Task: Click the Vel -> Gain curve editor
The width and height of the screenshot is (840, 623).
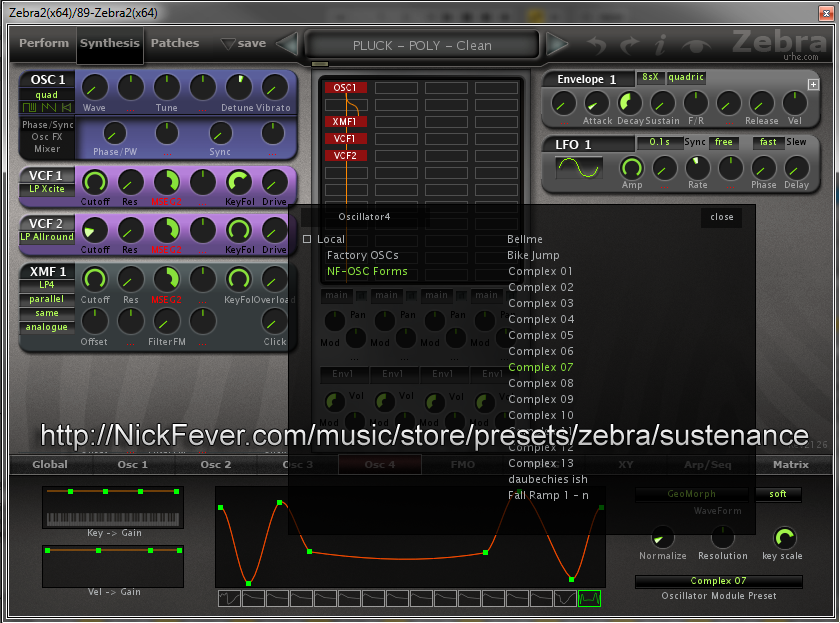Action: click(x=113, y=566)
